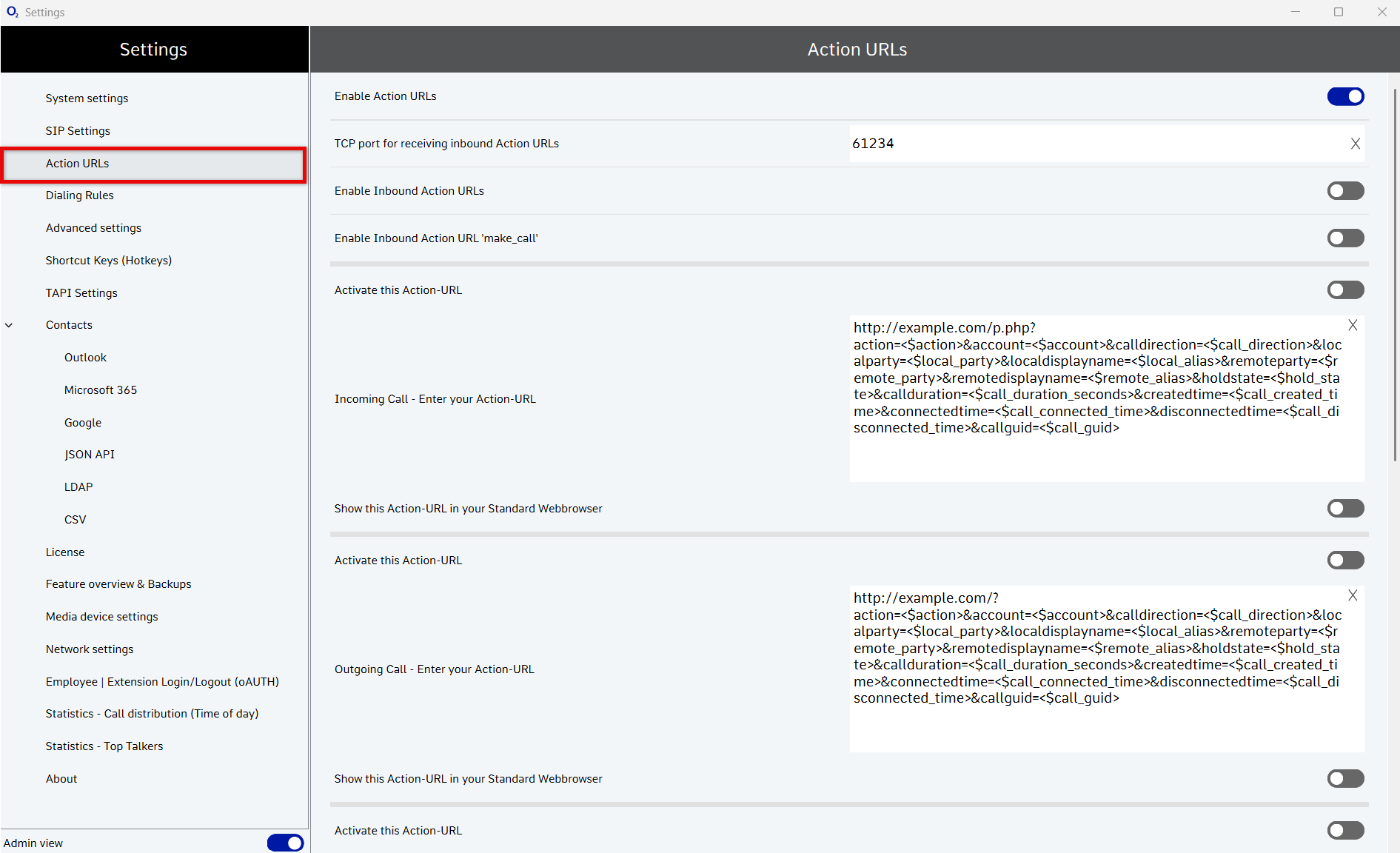Go to Dialing Rules section
The width and height of the screenshot is (1400, 853).
[79, 195]
